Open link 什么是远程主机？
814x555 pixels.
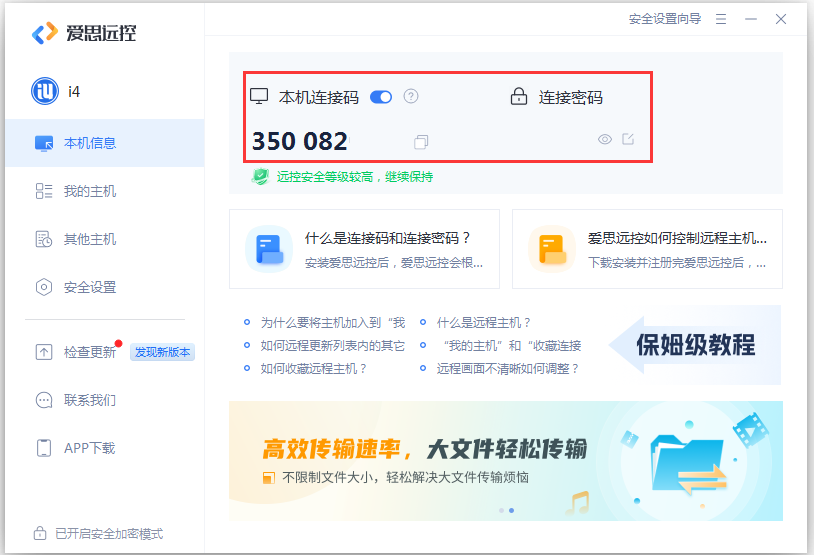pyautogui.click(x=484, y=322)
